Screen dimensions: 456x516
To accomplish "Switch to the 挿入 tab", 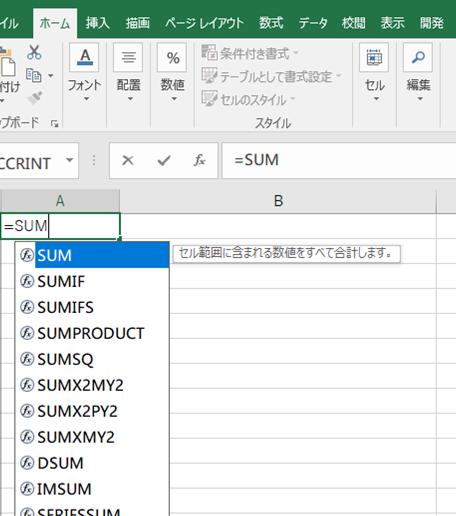I will point(98,23).
